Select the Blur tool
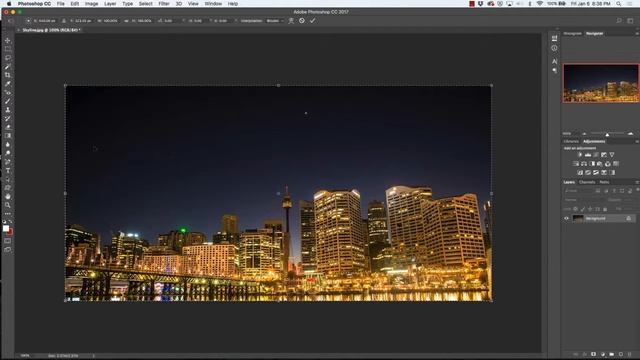The image size is (640, 360). (x=8, y=144)
